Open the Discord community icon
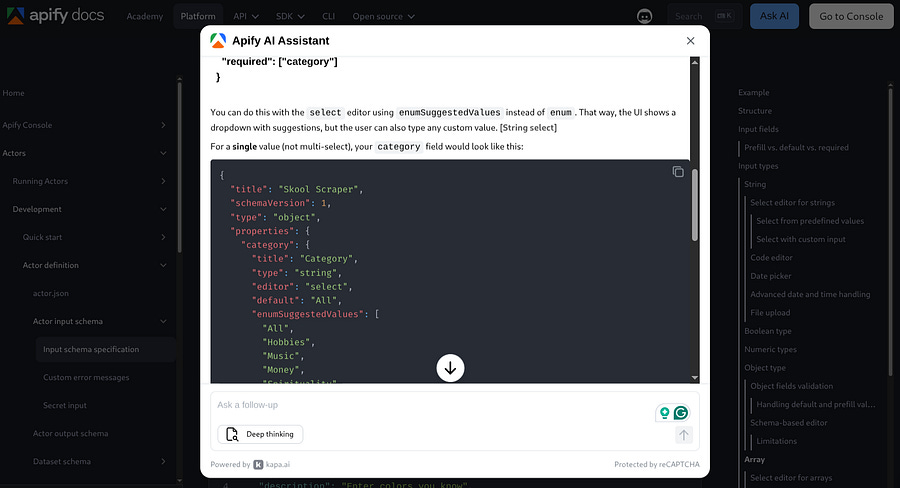 [x=645, y=16]
